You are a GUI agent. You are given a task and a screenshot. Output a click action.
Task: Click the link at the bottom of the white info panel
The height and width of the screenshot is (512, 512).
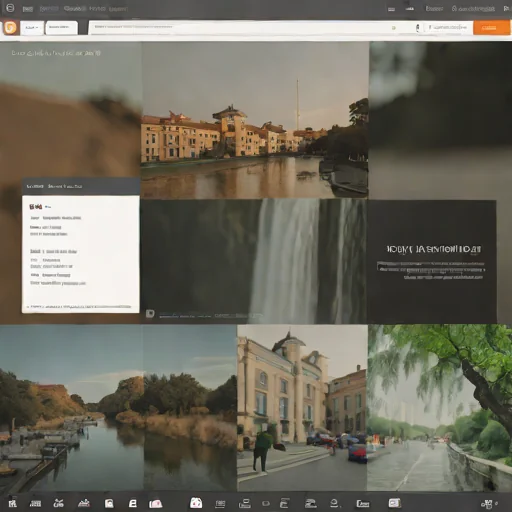click(81, 306)
